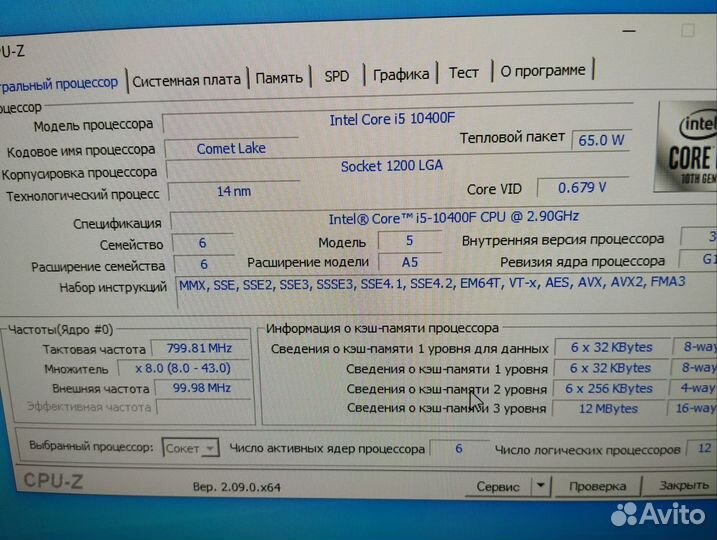
Task: Click the Расширение семейства value 6
Action: pyautogui.click(x=204, y=264)
